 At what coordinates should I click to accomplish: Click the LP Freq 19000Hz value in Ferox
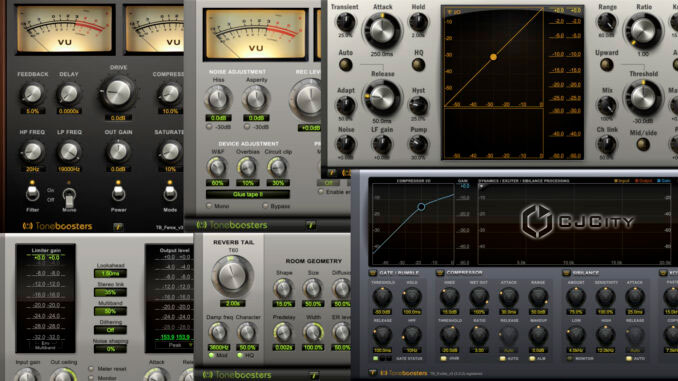(69, 170)
